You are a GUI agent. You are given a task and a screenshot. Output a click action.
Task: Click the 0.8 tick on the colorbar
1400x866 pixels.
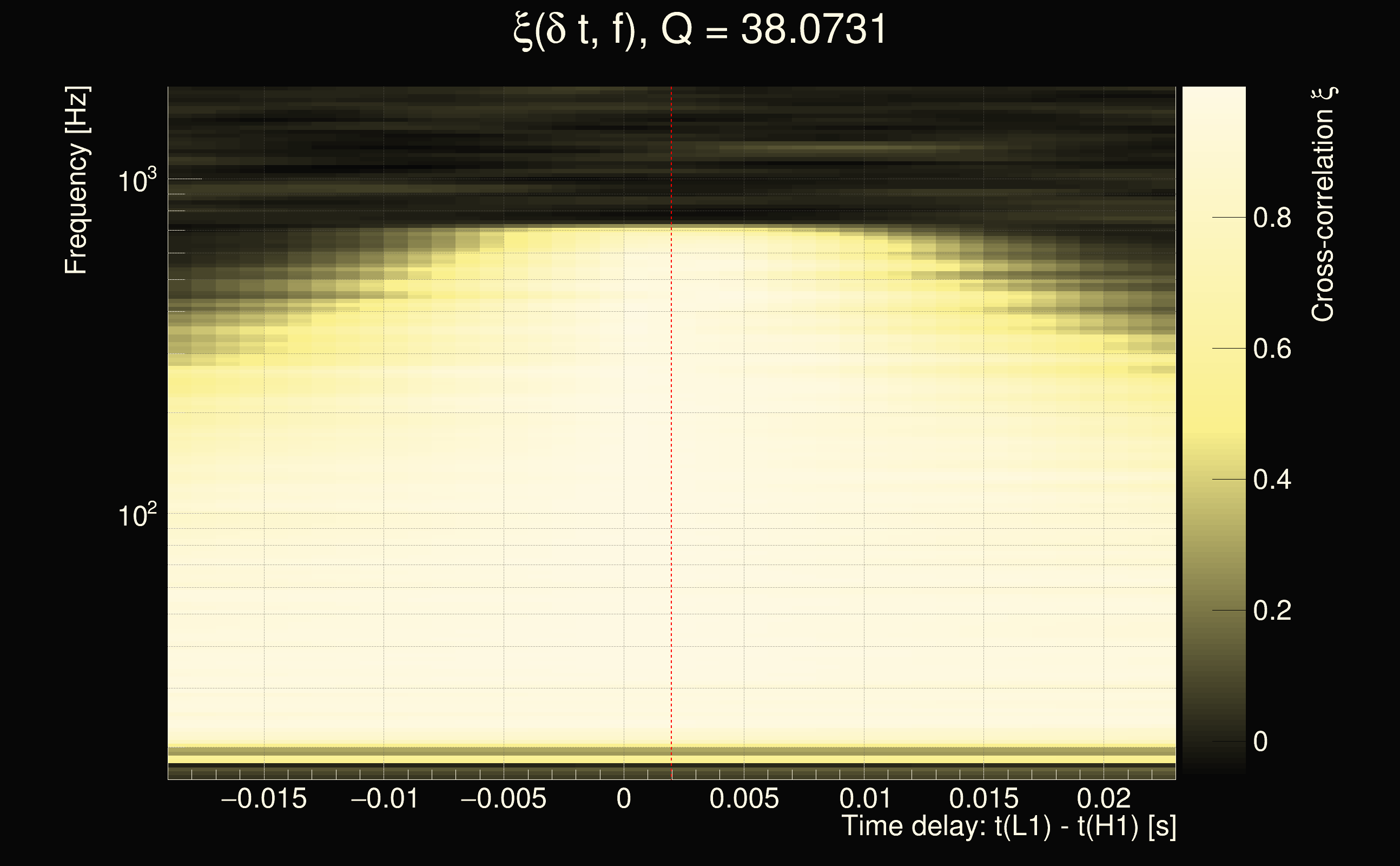tap(1272, 218)
